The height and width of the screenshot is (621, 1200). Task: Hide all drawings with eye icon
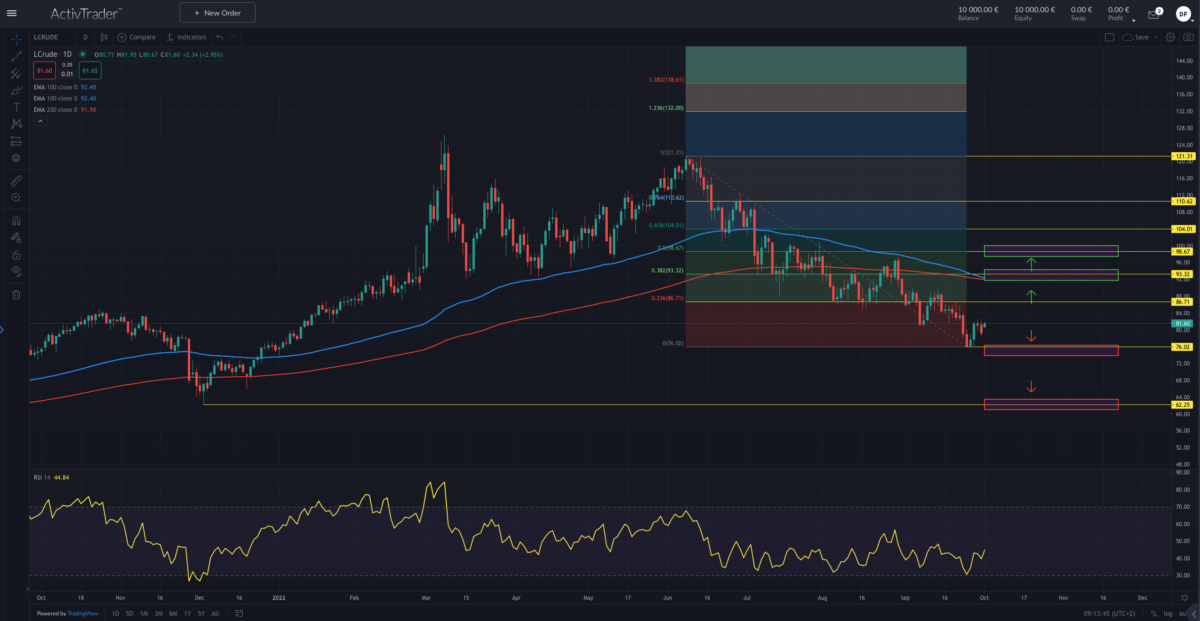(x=16, y=271)
